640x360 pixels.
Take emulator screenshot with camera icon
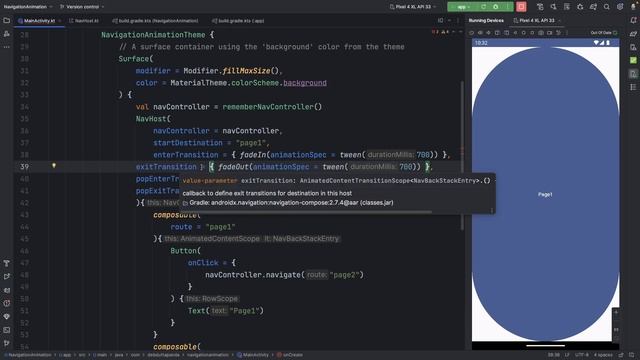coord(541,33)
